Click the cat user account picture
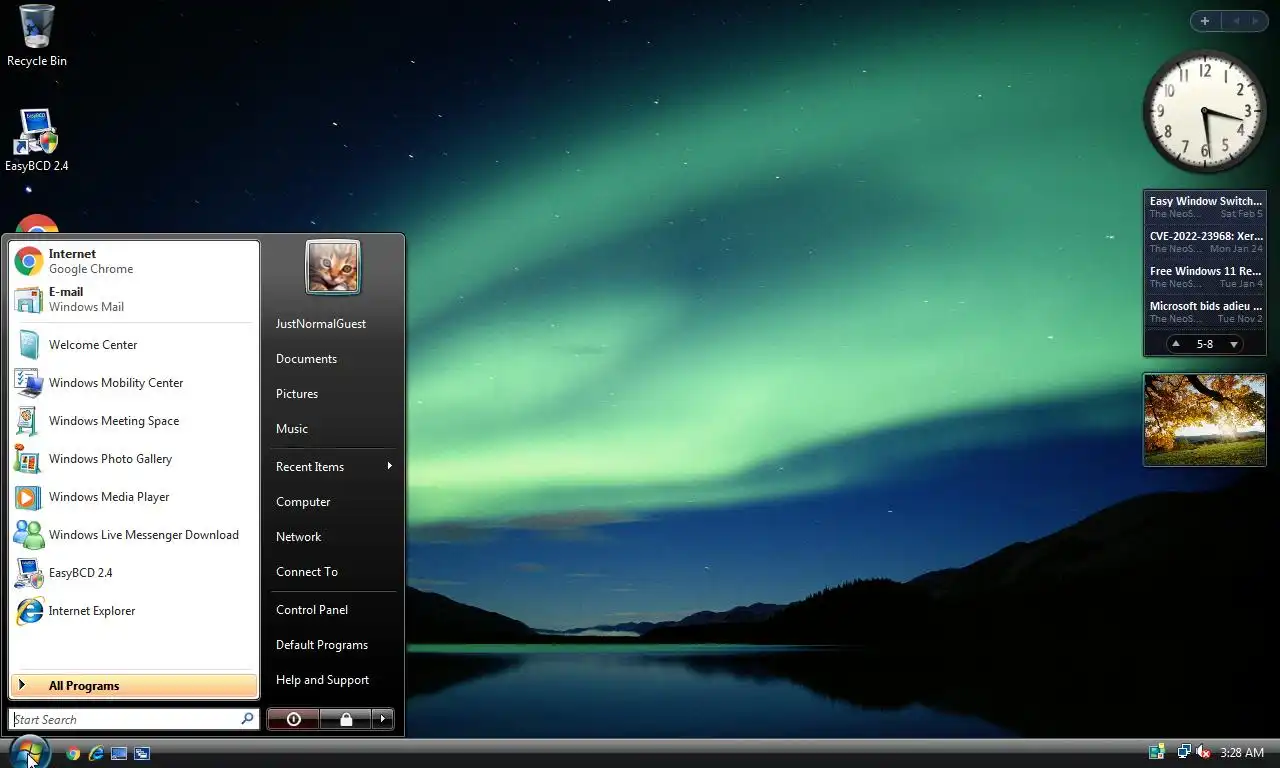The width and height of the screenshot is (1280, 768). pos(333,267)
